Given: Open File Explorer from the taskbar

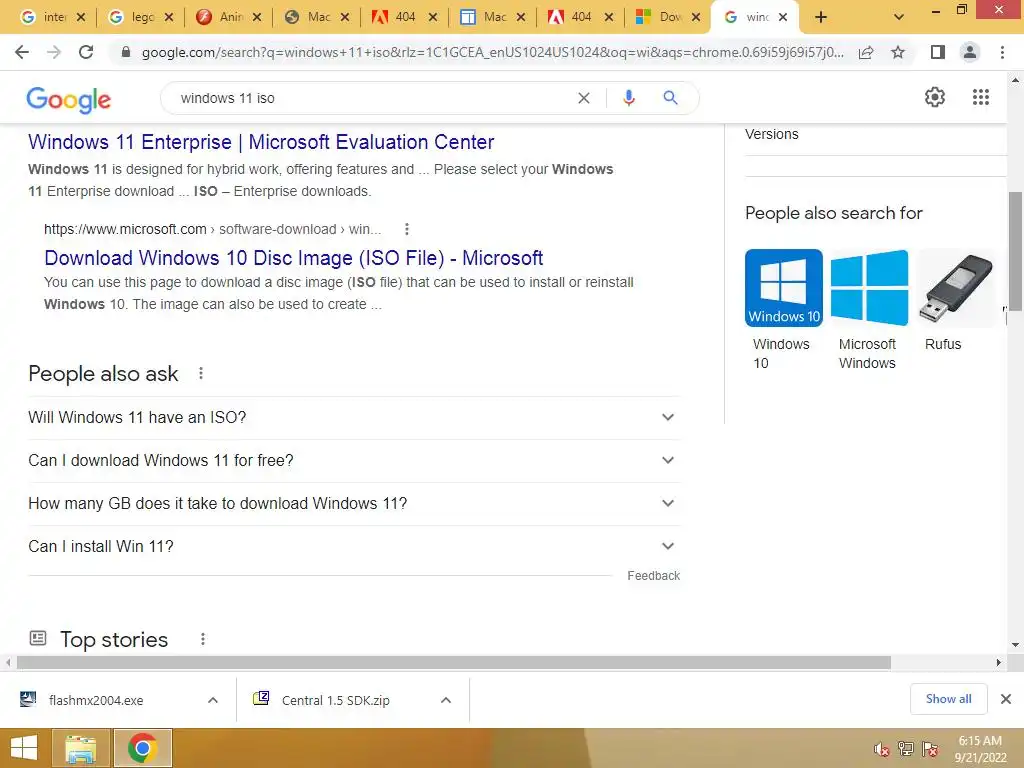Looking at the screenshot, I should [80, 748].
